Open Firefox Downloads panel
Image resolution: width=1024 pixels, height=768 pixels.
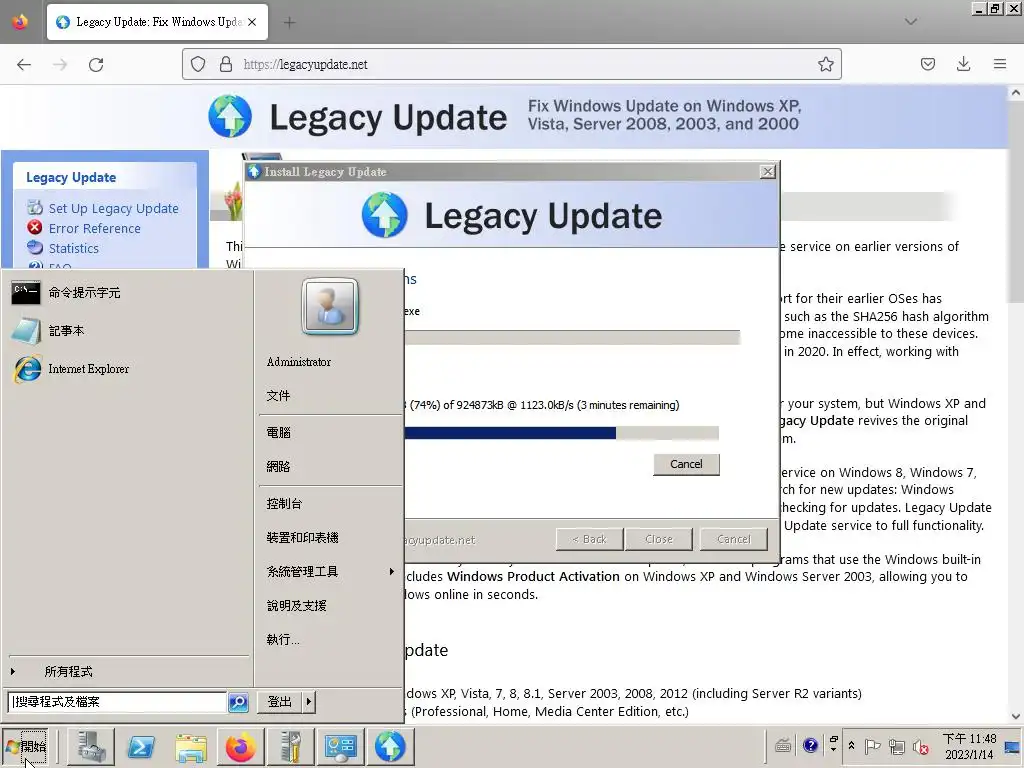963,64
